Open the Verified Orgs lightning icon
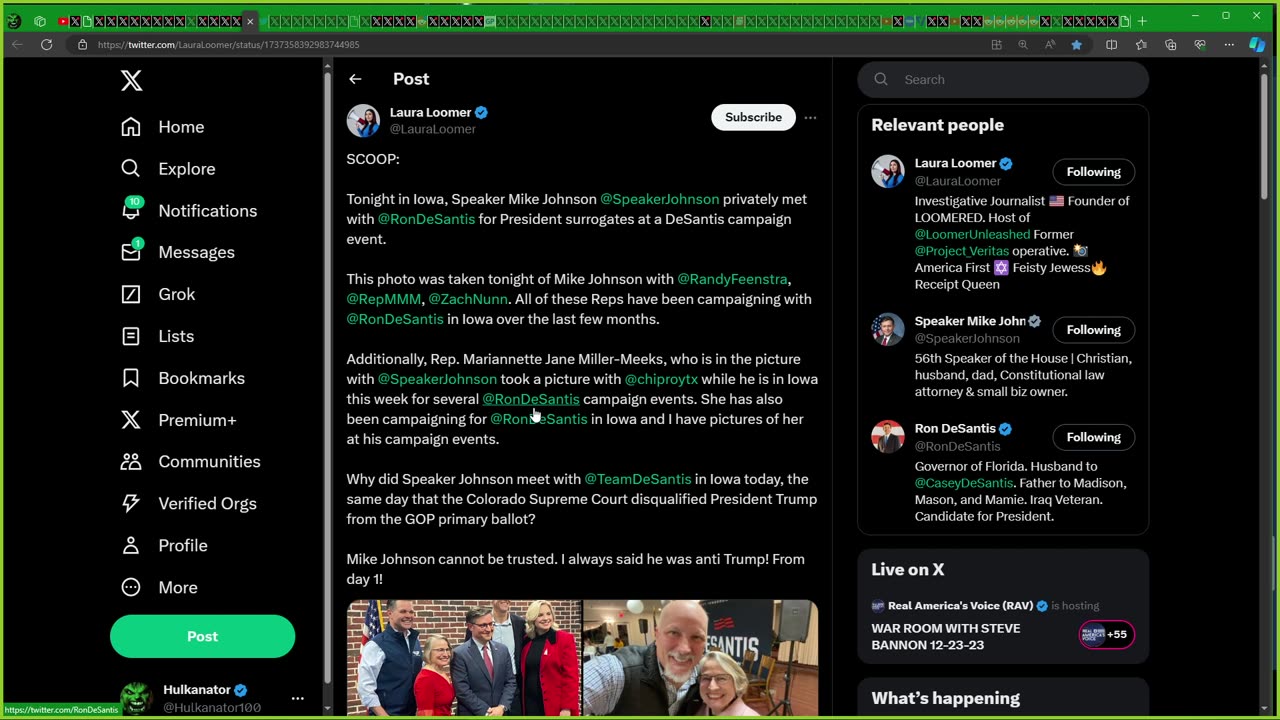This screenshot has height=720, width=1280. coord(131,503)
